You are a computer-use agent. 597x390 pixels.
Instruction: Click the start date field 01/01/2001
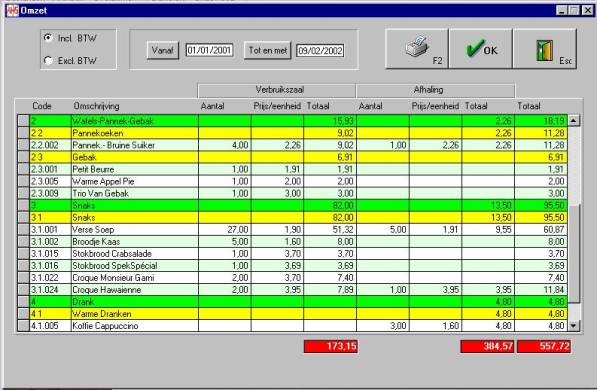(209, 50)
